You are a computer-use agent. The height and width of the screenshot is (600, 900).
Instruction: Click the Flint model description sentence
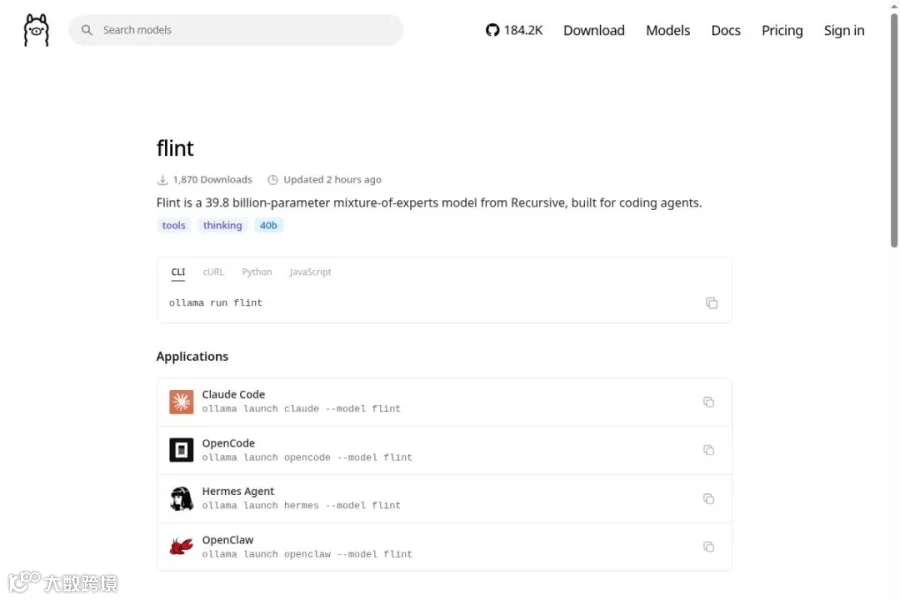pyautogui.click(x=429, y=203)
